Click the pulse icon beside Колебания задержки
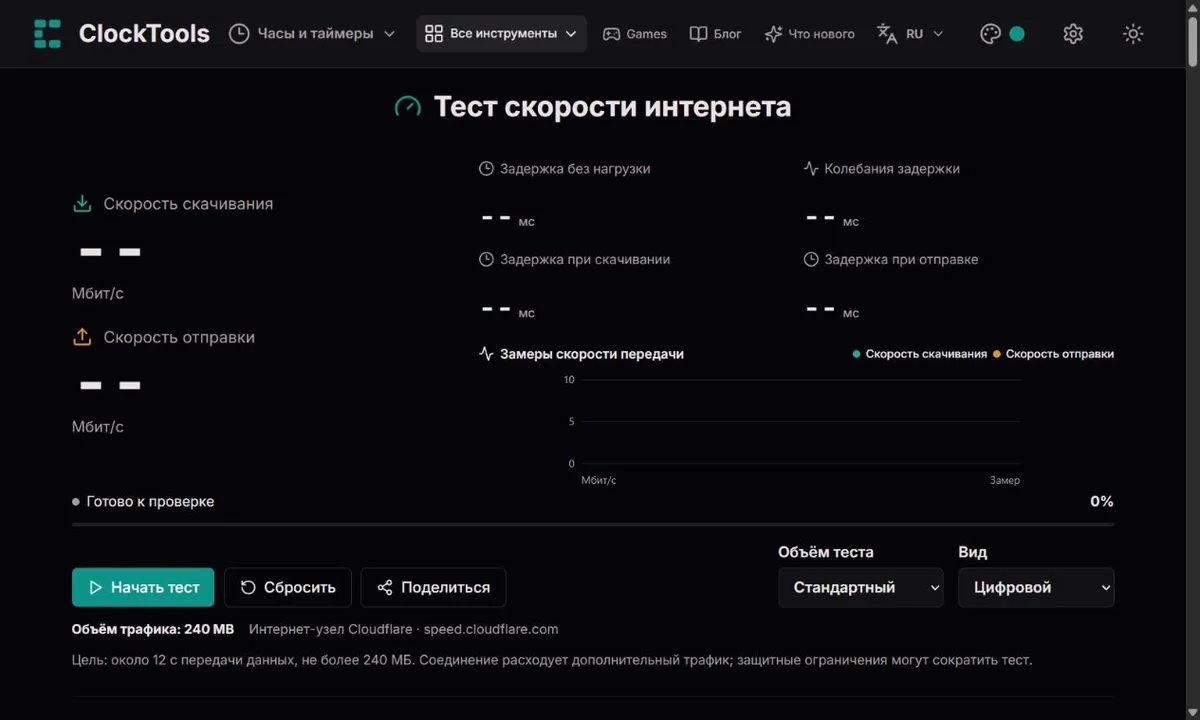 [811, 169]
